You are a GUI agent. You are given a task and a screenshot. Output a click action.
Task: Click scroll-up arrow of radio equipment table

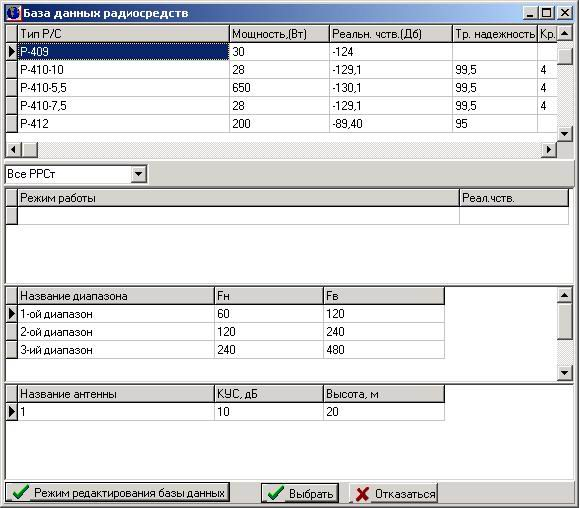tap(564, 34)
